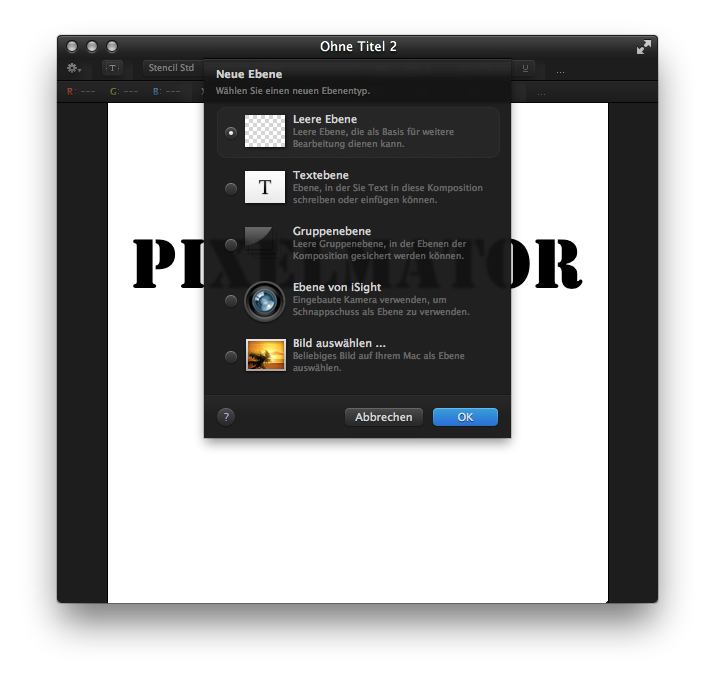Expand the toolbar overflow ellipsis
715x682 pixels.
(560, 71)
